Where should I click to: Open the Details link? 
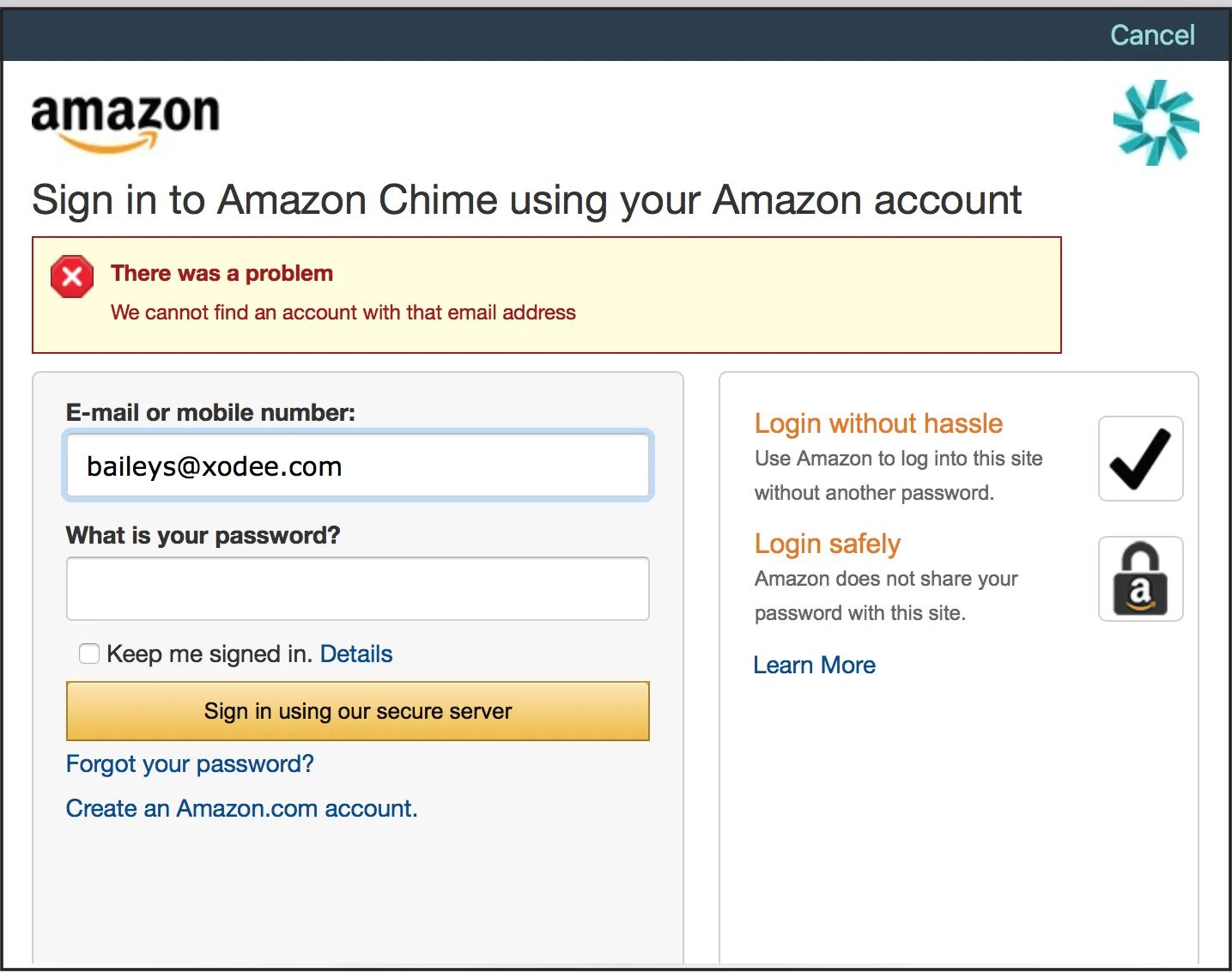click(x=355, y=654)
